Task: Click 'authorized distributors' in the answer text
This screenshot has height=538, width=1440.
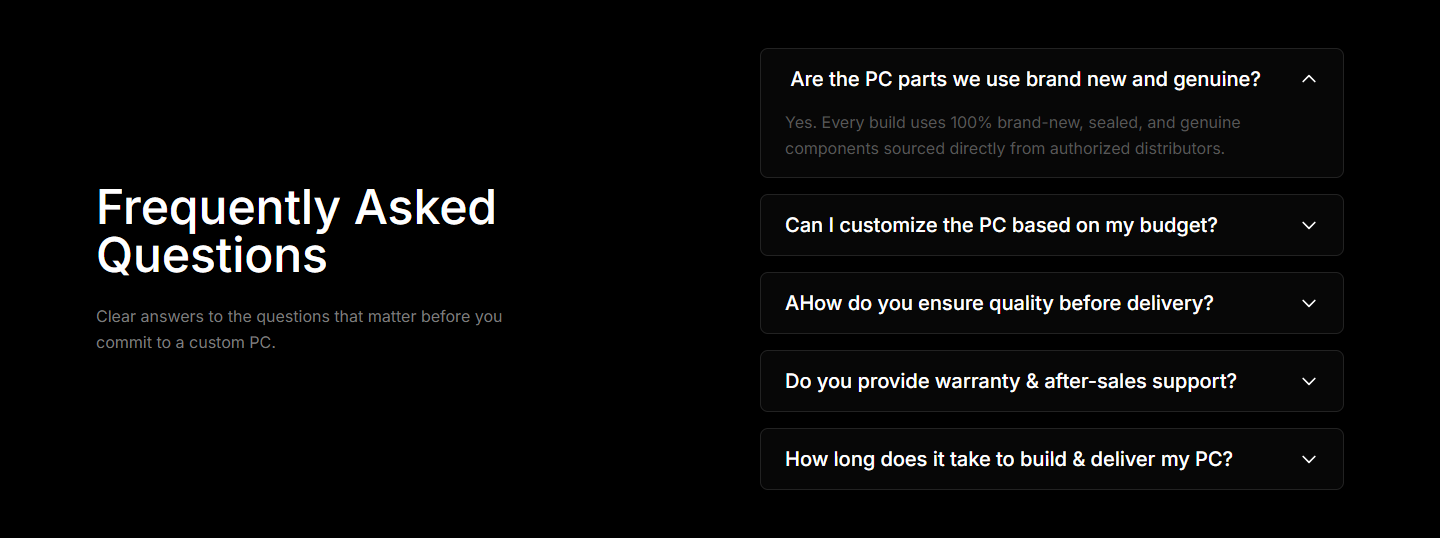Action: 1138,149
